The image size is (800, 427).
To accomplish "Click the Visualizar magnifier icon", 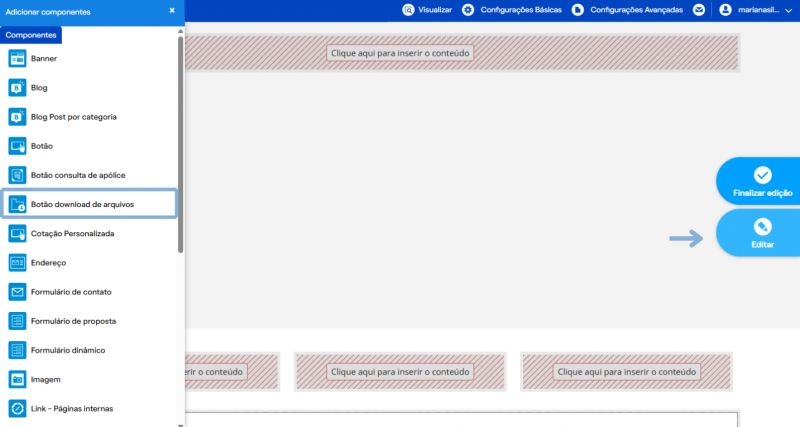I will [408, 10].
